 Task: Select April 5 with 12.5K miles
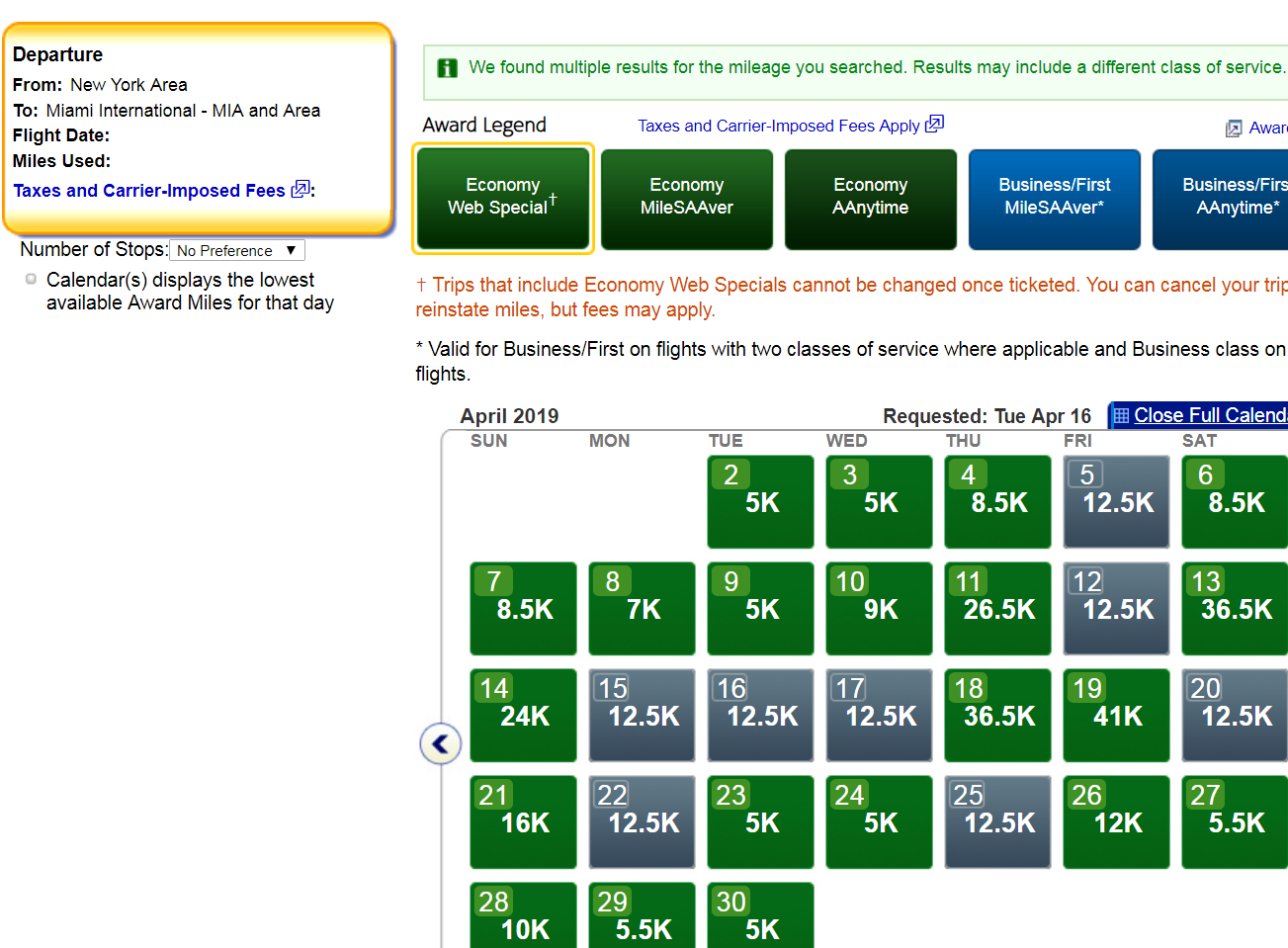point(1117,502)
